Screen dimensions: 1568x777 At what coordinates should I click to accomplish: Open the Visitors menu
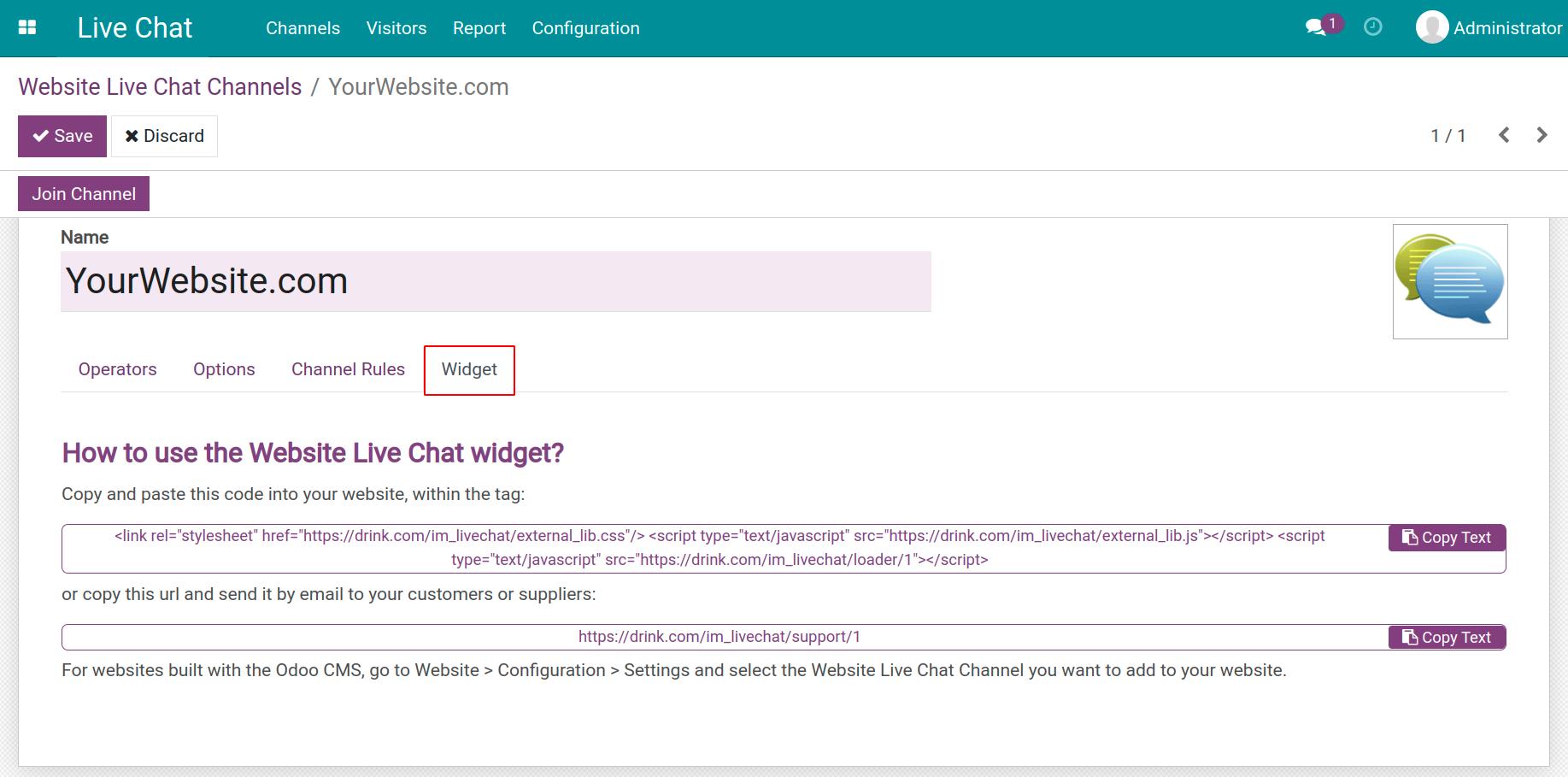[396, 28]
